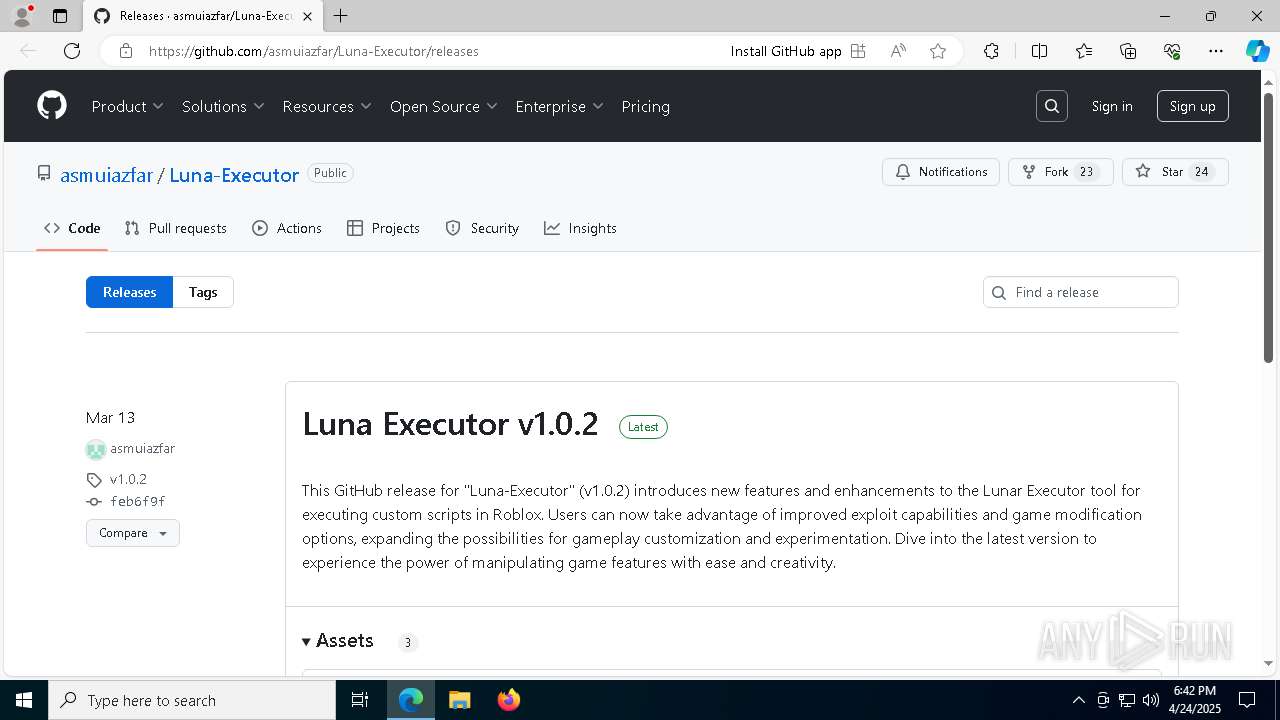The height and width of the screenshot is (720, 1280).
Task: Click asmuiazfar author link under Mar 13
Action: pyautogui.click(x=142, y=449)
